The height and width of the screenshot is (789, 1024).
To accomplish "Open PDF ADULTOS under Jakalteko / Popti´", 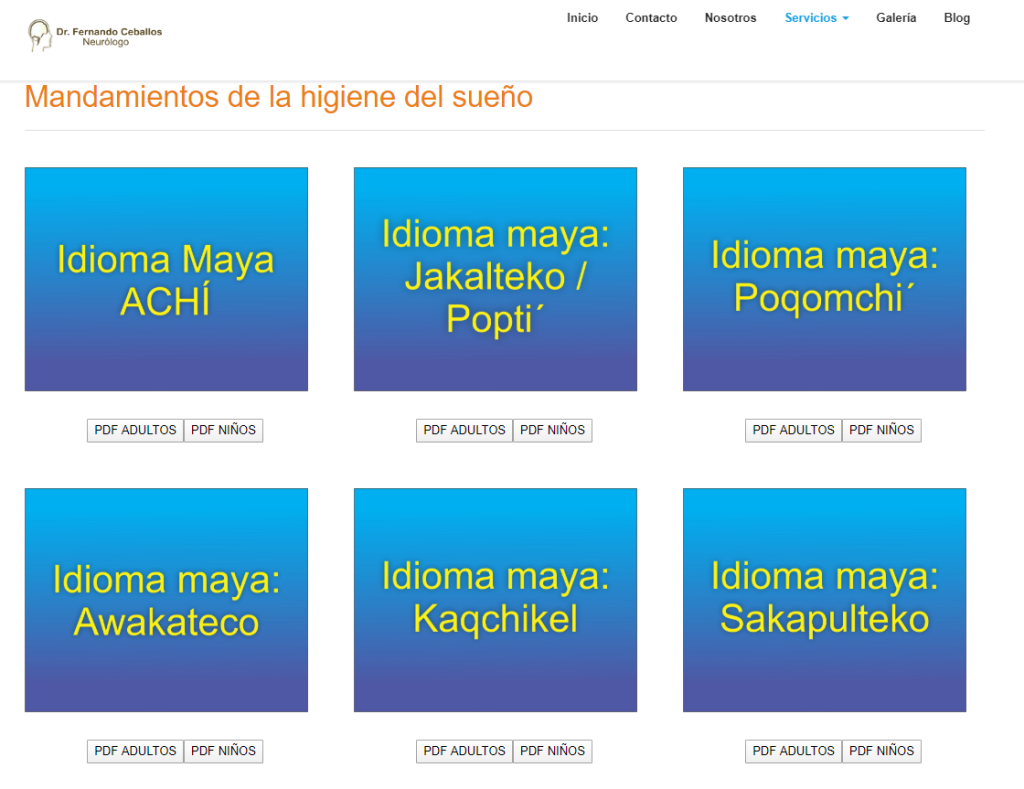I will point(464,430).
